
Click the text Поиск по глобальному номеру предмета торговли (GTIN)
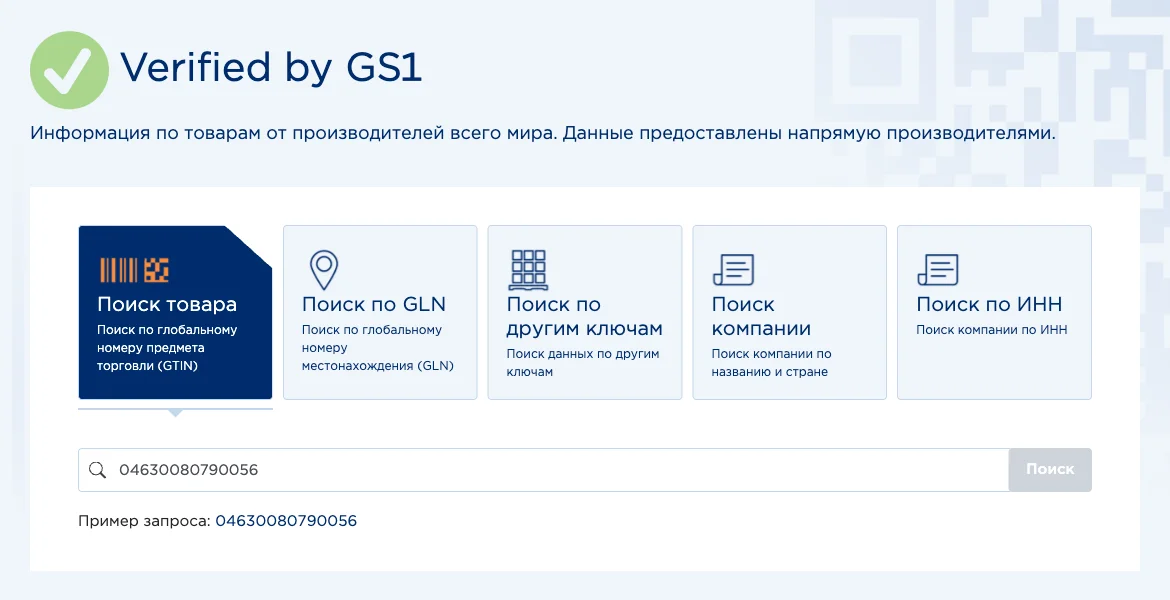tap(167, 348)
